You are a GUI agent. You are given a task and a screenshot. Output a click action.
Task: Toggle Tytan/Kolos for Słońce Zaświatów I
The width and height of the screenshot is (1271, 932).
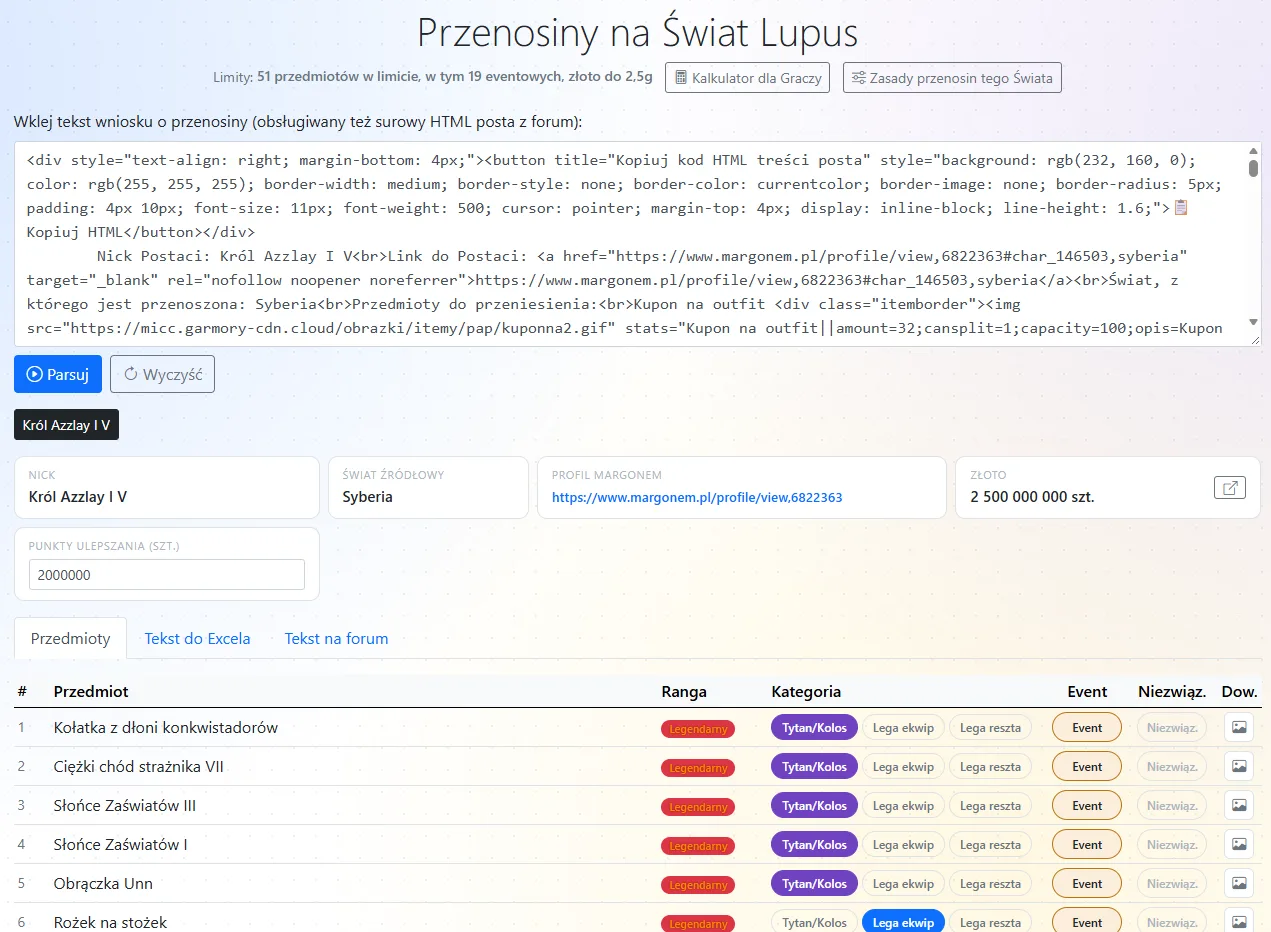pyautogui.click(x=814, y=844)
